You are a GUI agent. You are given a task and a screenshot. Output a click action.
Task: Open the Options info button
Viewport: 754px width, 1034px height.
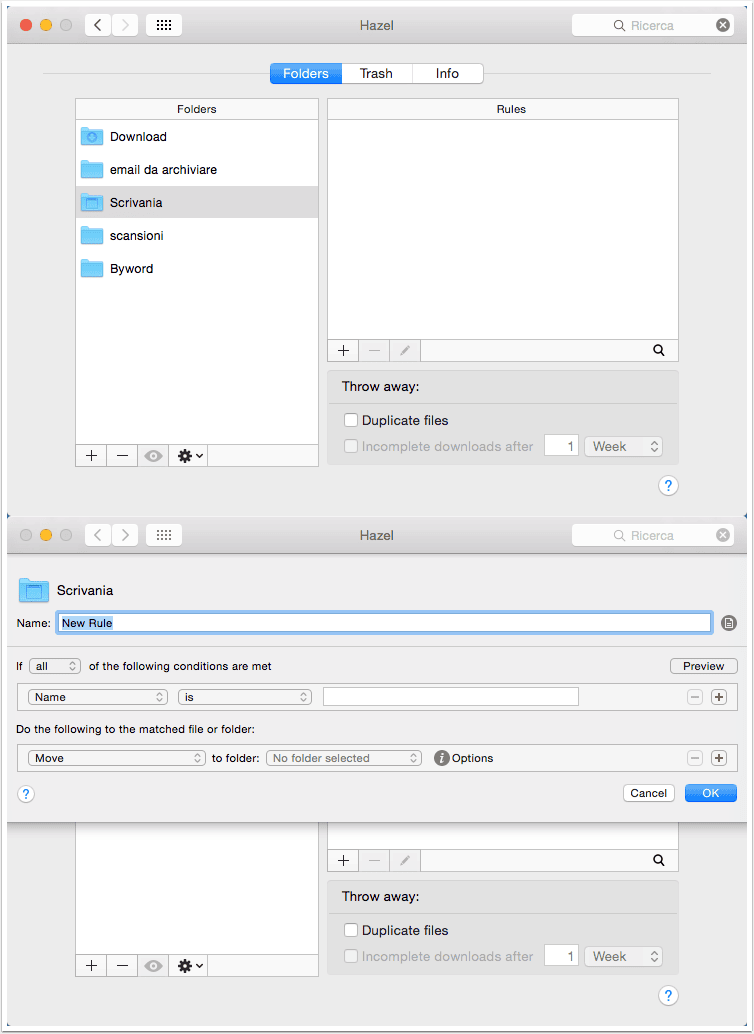click(x=441, y=758)
